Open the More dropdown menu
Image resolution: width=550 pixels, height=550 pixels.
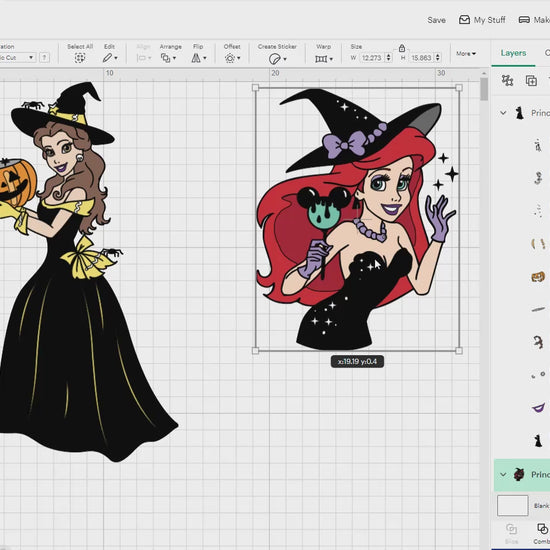(x=466, y=54)
